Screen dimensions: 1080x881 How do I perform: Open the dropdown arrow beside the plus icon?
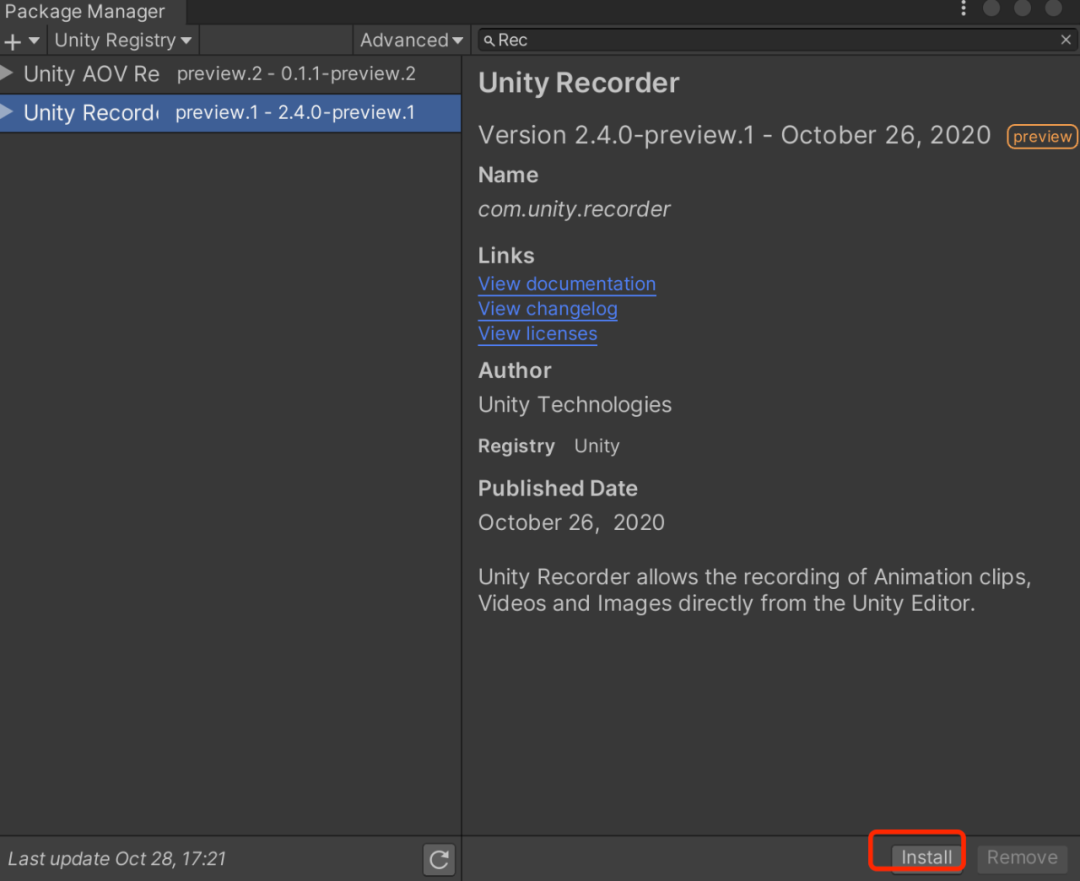30,40
